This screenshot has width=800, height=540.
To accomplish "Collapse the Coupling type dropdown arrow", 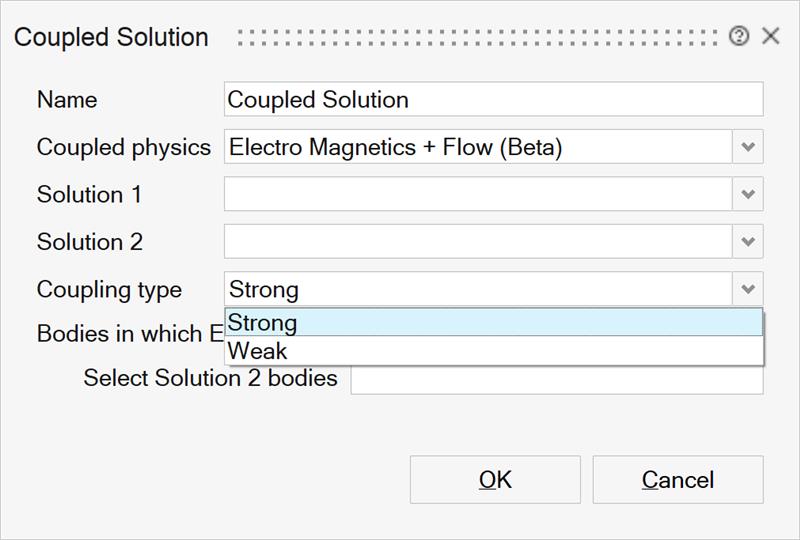I will (748, 290).
